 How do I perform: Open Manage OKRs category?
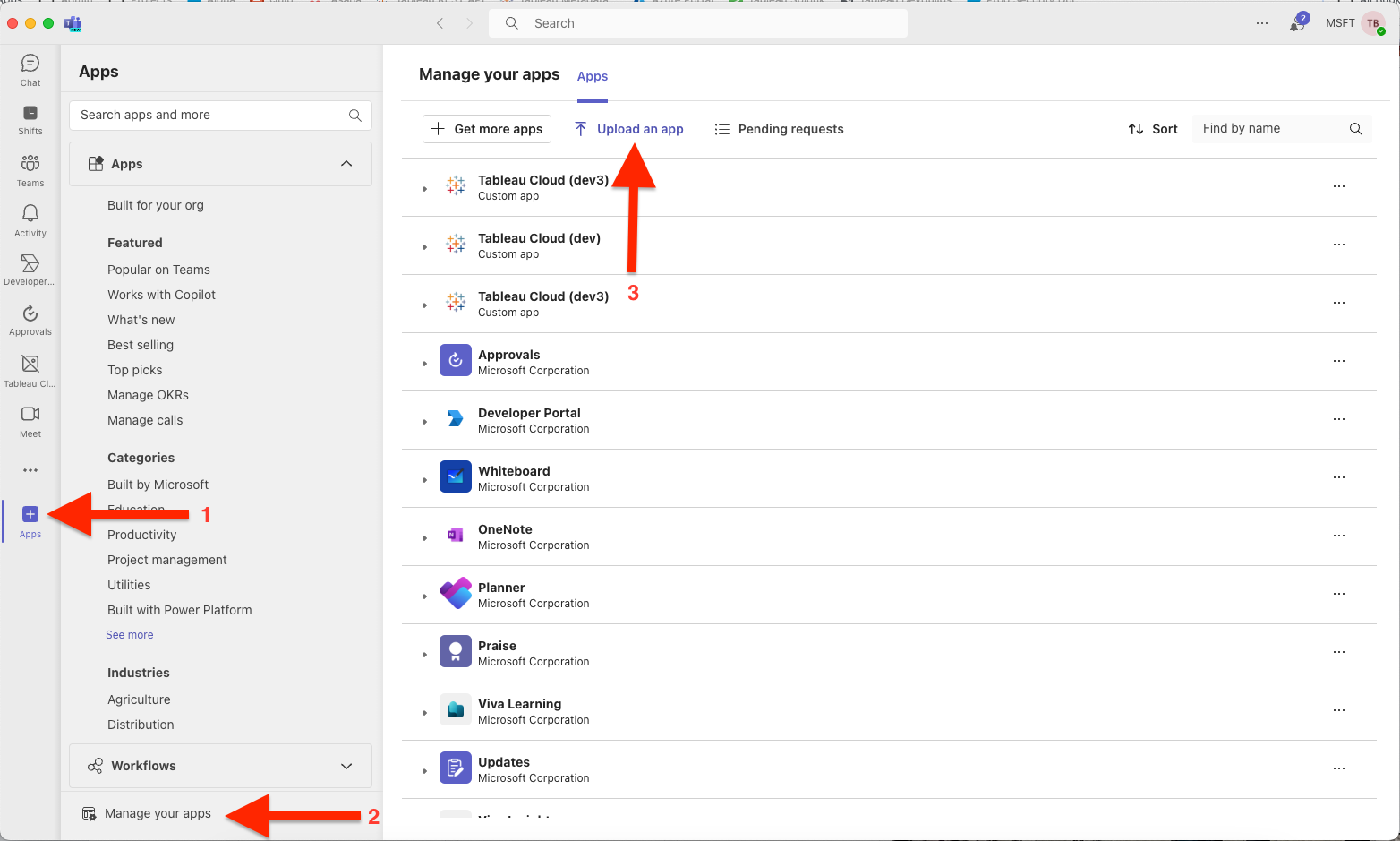148,395
